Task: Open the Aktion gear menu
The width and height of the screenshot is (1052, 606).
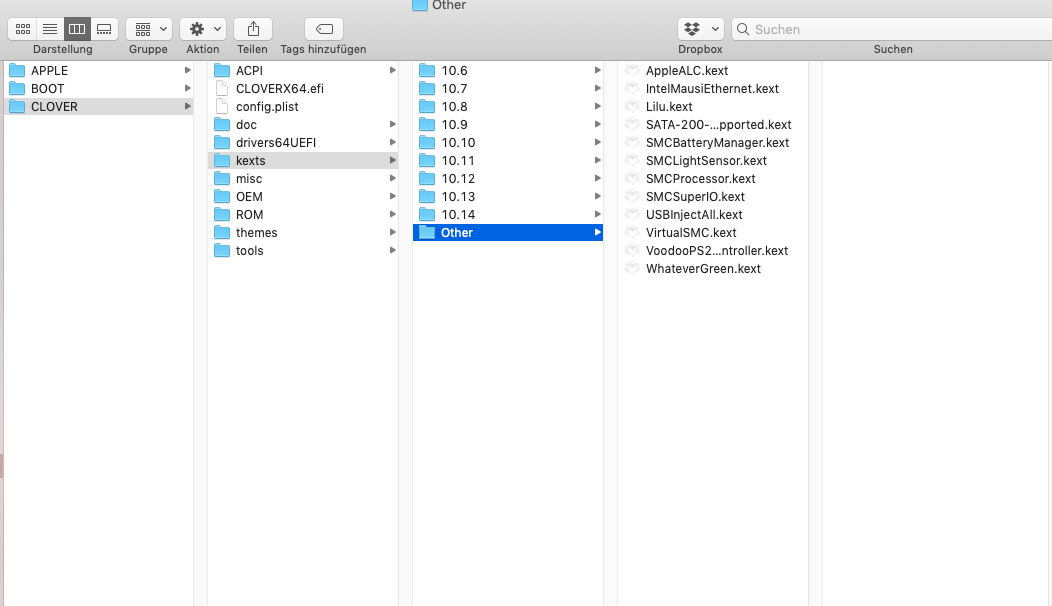Action: click(x=203, y=29)
